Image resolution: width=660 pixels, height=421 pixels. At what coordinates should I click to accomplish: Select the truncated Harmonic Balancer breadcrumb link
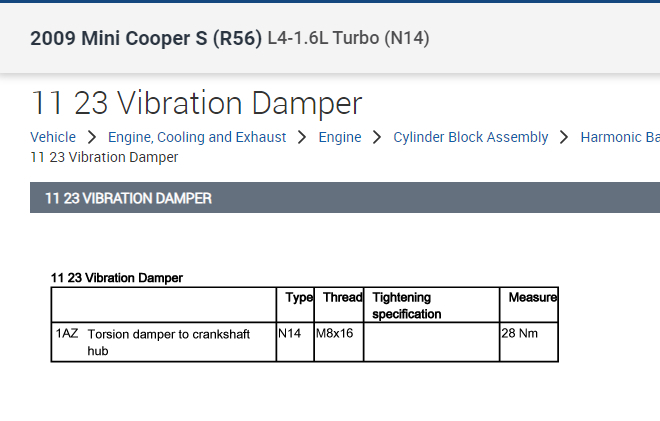pyautogui.click(x=619, y=137)
